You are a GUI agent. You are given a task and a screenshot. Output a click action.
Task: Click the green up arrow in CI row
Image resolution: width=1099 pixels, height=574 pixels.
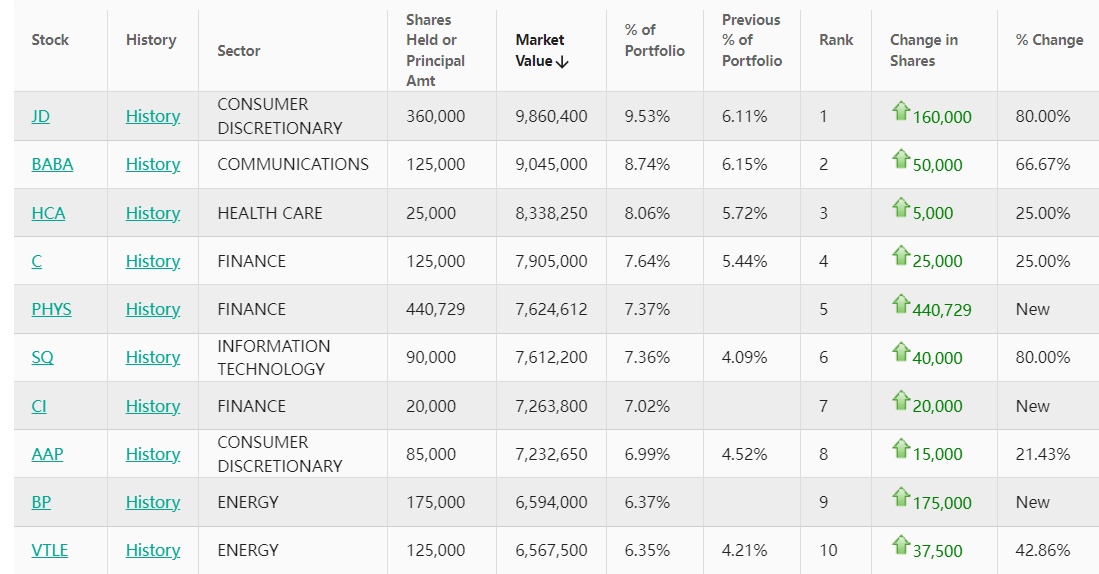click(901, 401)
